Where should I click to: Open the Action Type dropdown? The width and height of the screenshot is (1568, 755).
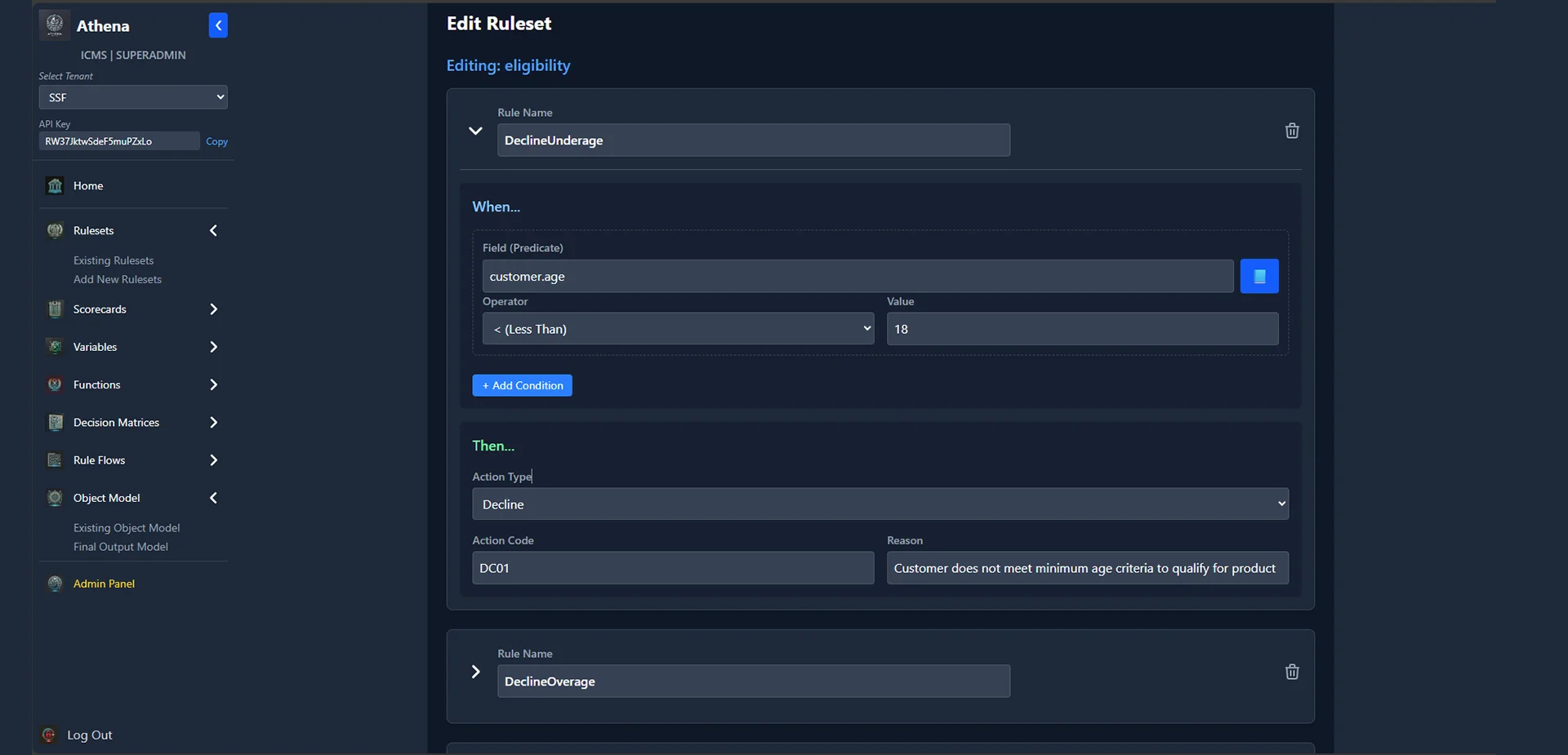(x=880, y=504)
